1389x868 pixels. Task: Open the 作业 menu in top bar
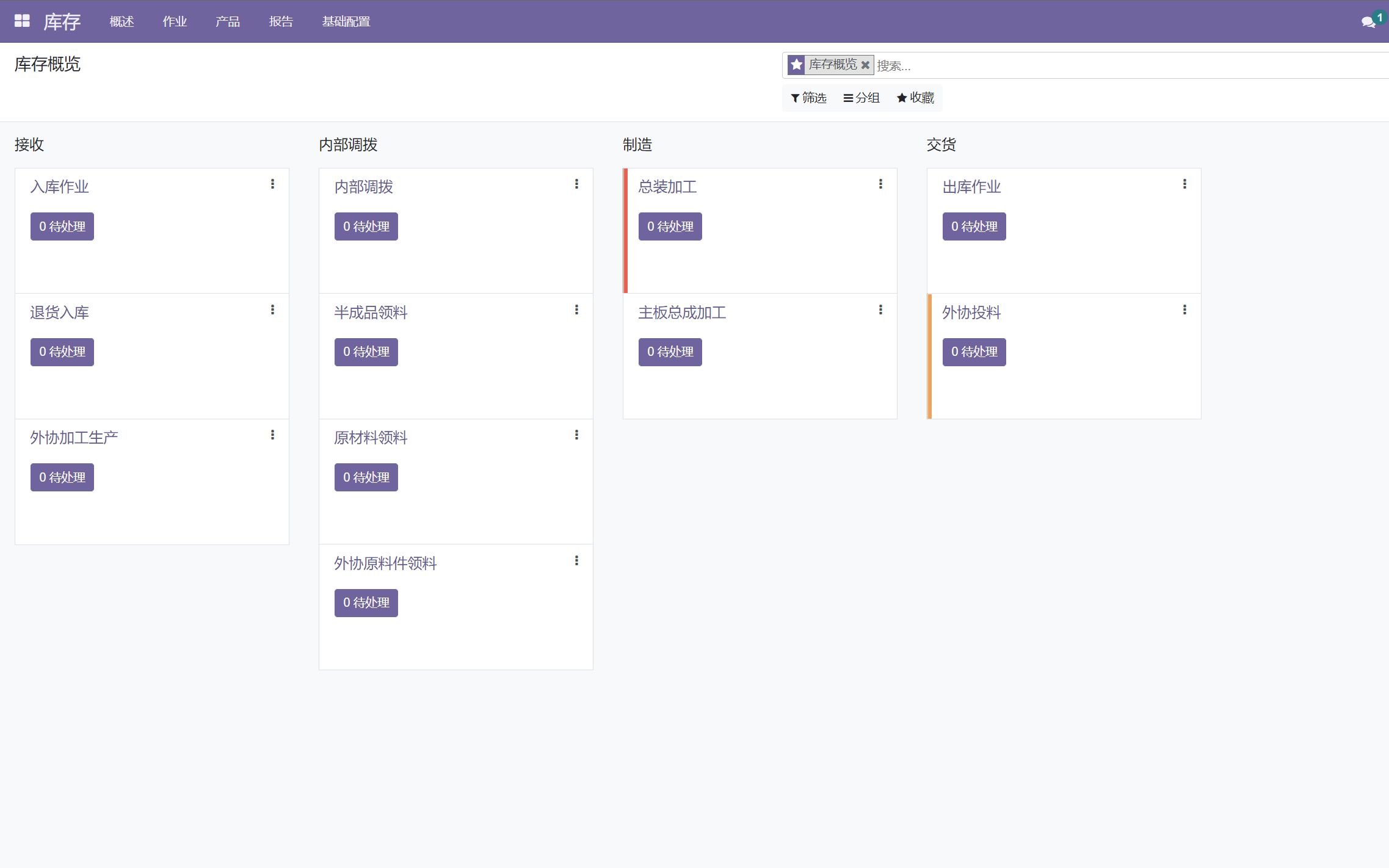(175, 21)
